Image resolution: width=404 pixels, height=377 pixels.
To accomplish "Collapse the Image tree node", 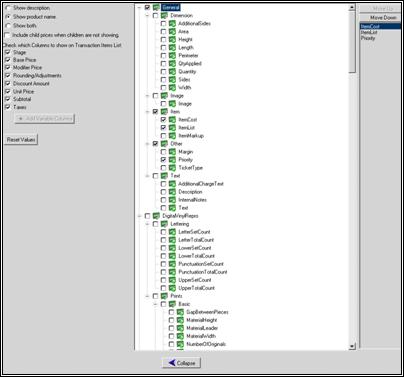I will click(147, 96).
